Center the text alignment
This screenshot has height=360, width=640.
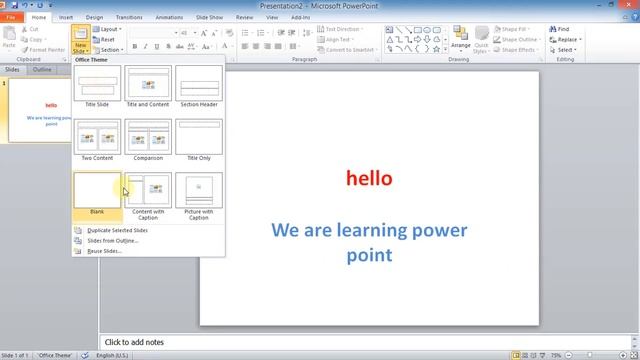click(256, 47)
